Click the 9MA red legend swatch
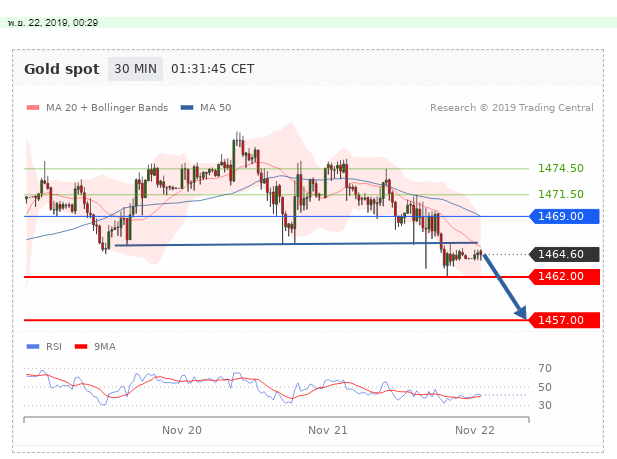The width and height of the screenshot is (617, 459). [81, 346]
